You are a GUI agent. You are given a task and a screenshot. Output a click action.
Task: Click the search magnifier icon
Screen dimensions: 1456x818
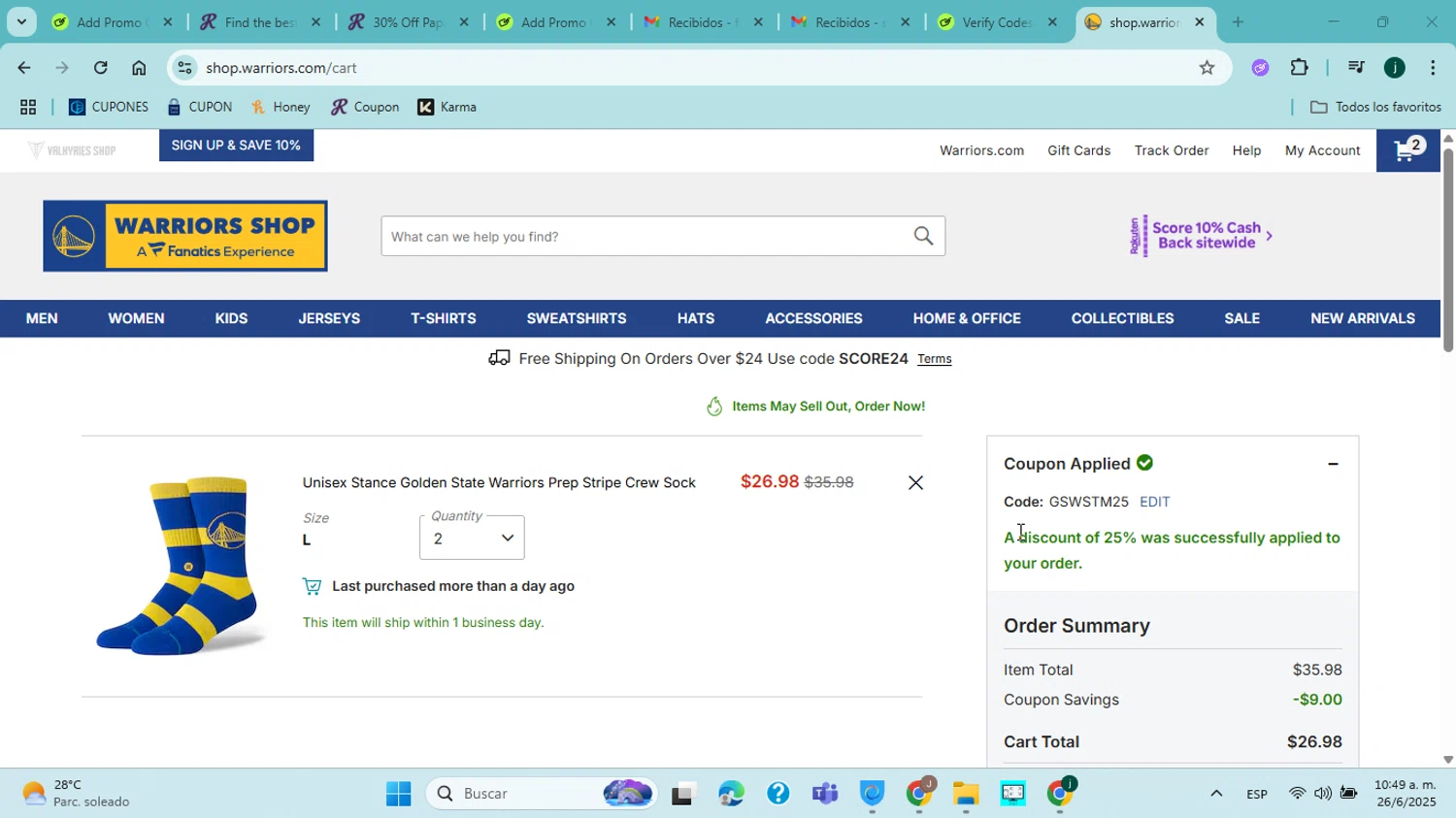click(923, 236)
